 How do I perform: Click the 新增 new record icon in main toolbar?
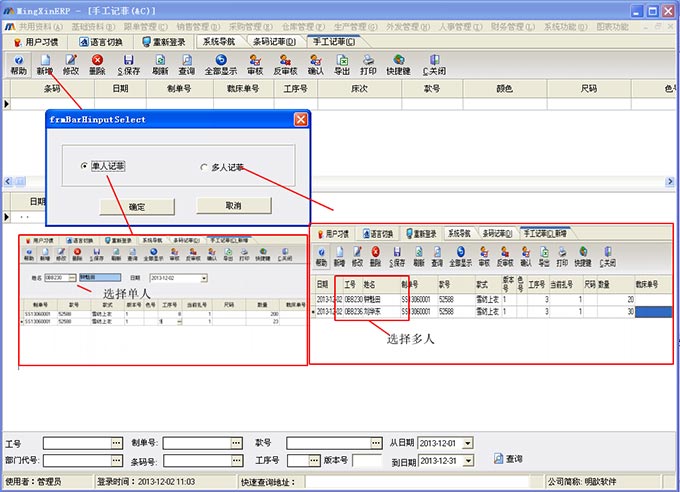[x=45, y=65]
